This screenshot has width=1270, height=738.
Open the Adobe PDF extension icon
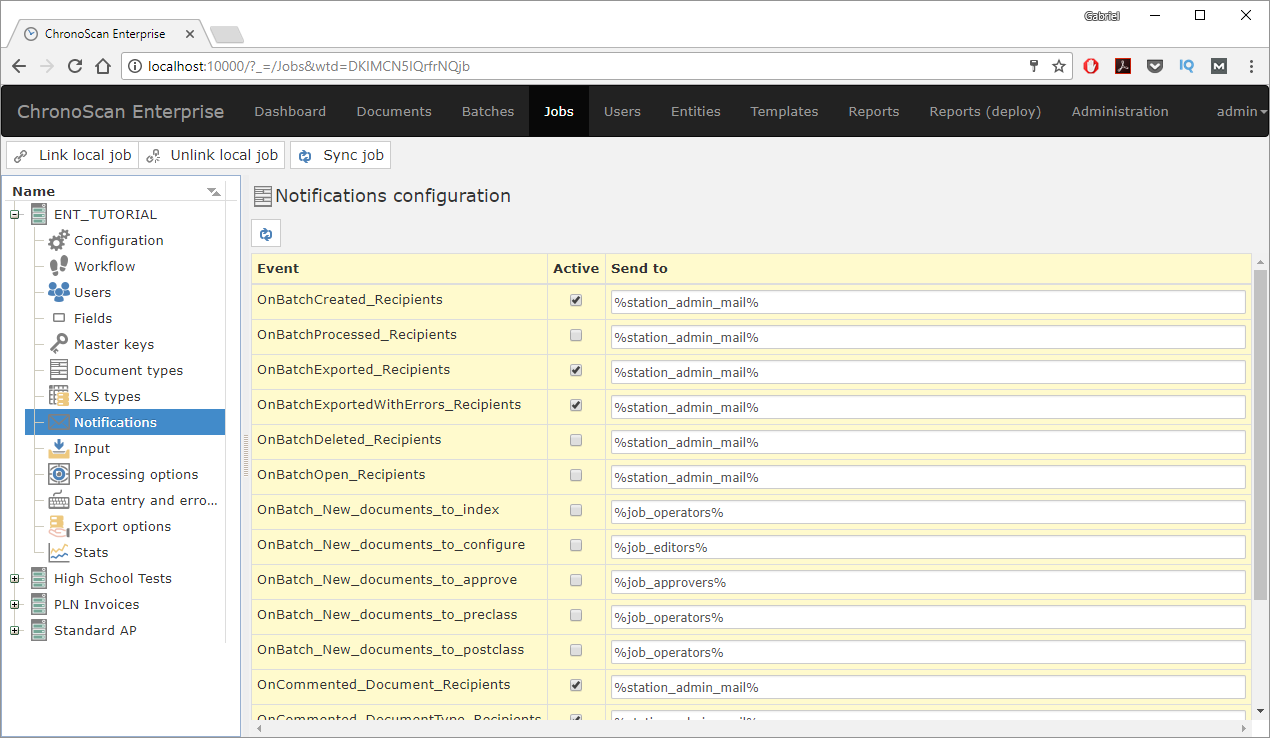1123,66
